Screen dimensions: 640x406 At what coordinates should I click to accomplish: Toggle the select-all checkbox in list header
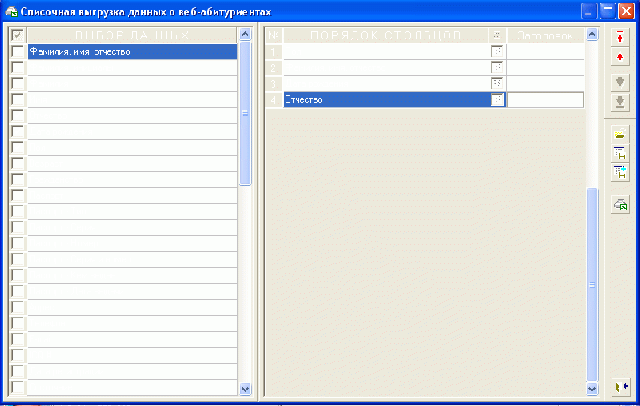click(x=17, y=35)
